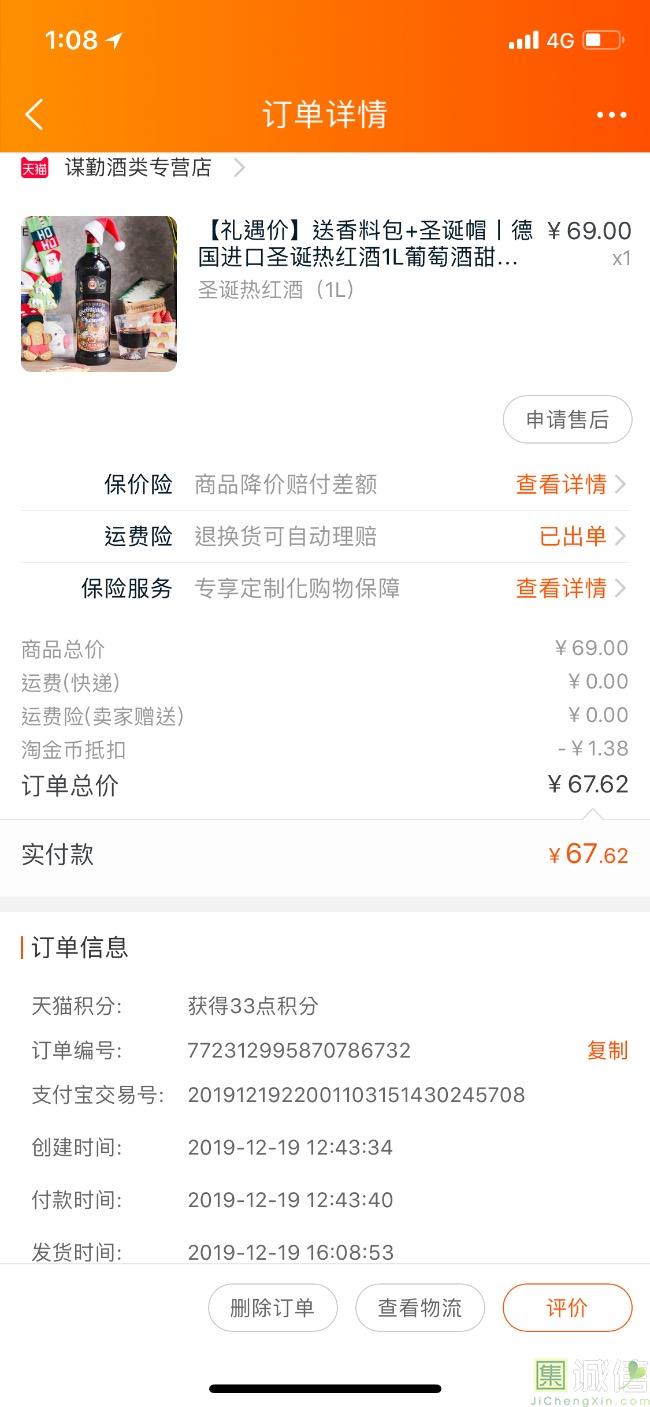This screenshot has height=1407, width=650.
Task: Open 查看详情 link for 保价险
Action: coord(561,485)
